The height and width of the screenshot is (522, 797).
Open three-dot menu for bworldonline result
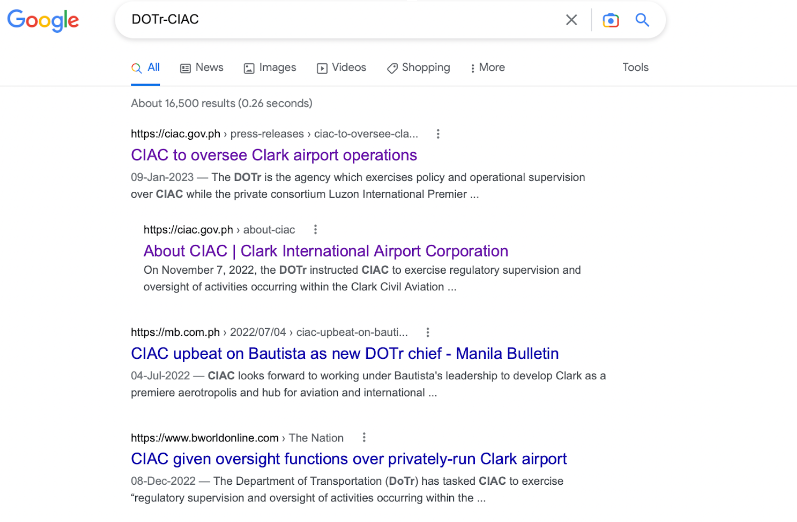pyautogui.click(x=364, y=437)
